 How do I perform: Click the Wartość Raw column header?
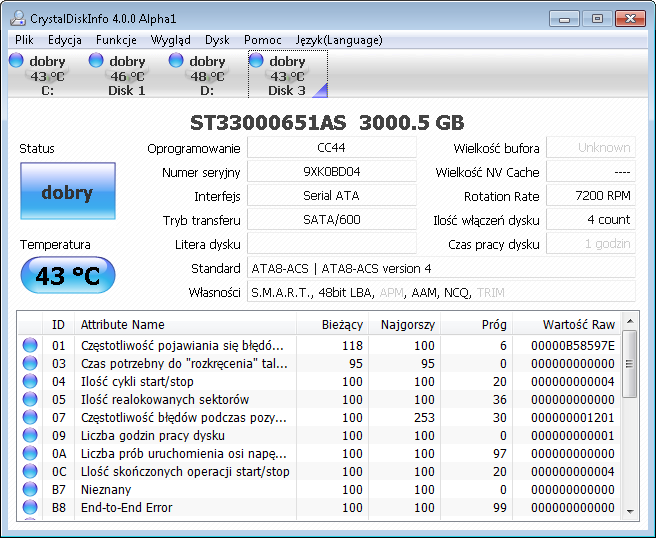pyautogui.click(x=566, y=324)
